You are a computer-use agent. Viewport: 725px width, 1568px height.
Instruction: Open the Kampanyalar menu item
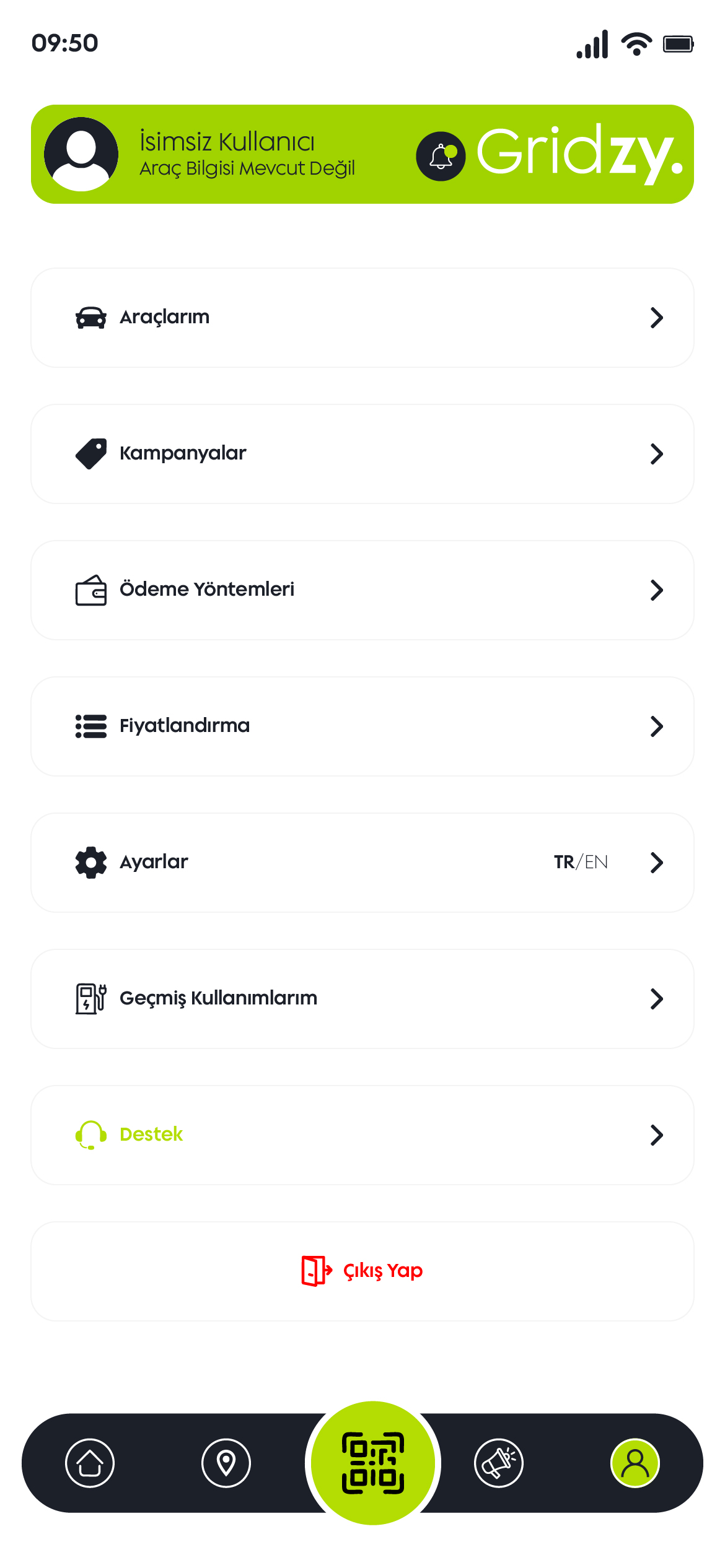click(x=183, y=453)
